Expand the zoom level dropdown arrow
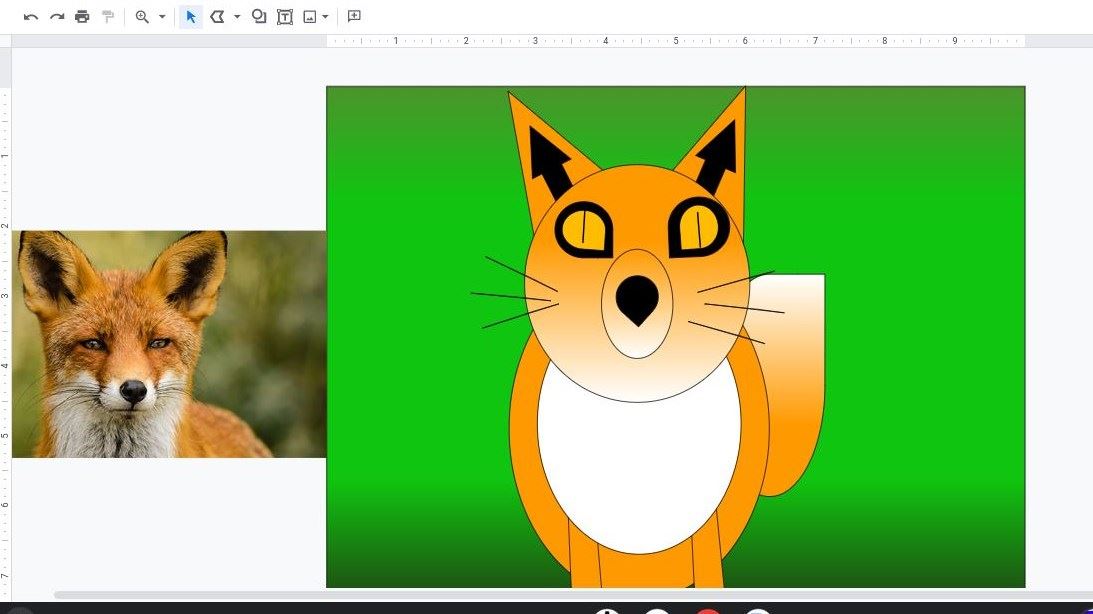The image size is (1093, 614). [162, 17]
